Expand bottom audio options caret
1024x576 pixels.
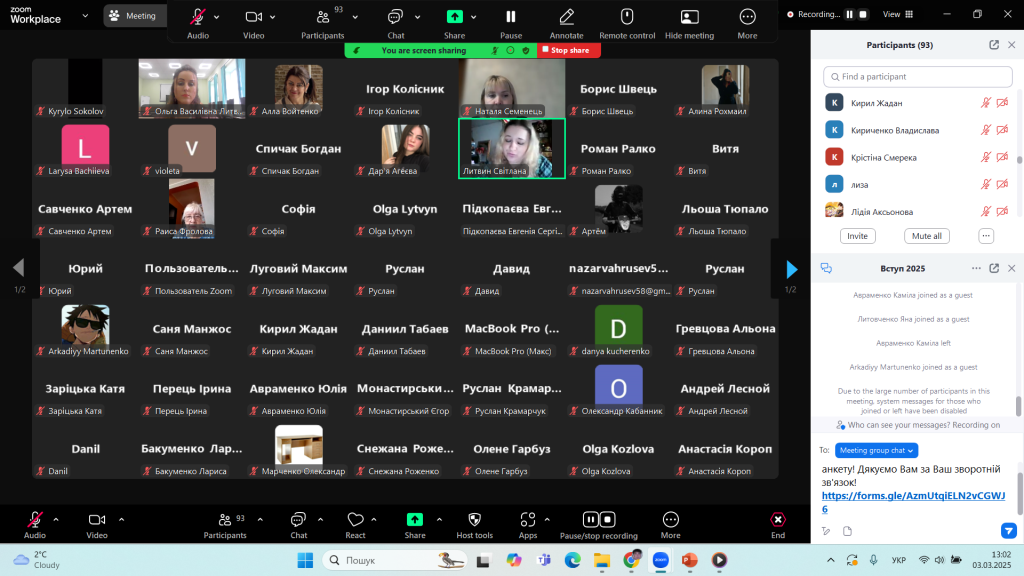coord(56,520)
